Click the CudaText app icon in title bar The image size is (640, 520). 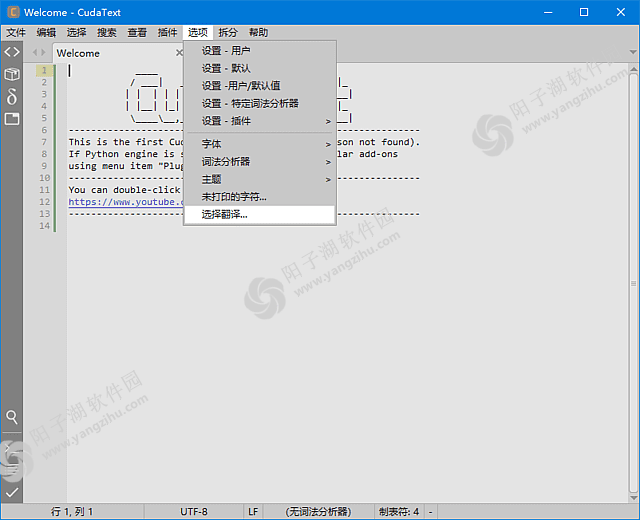coord(13,12)
